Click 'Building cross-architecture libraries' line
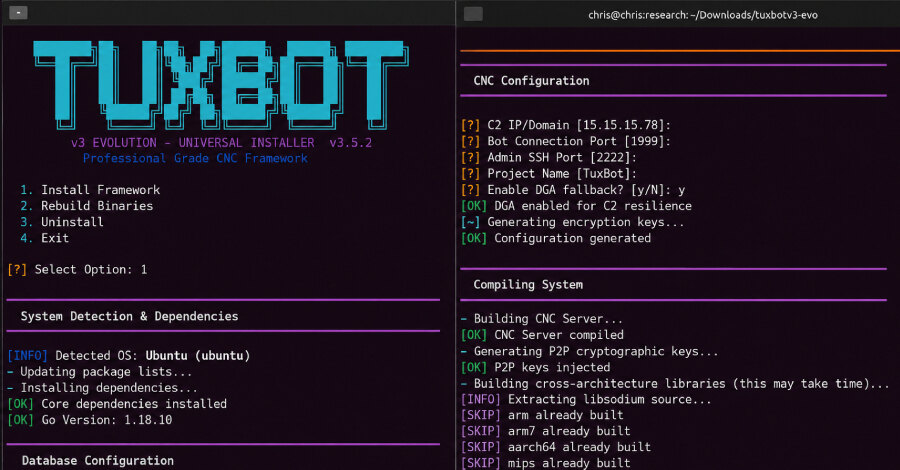Screen dimensions: 900x470 [675, 383]
